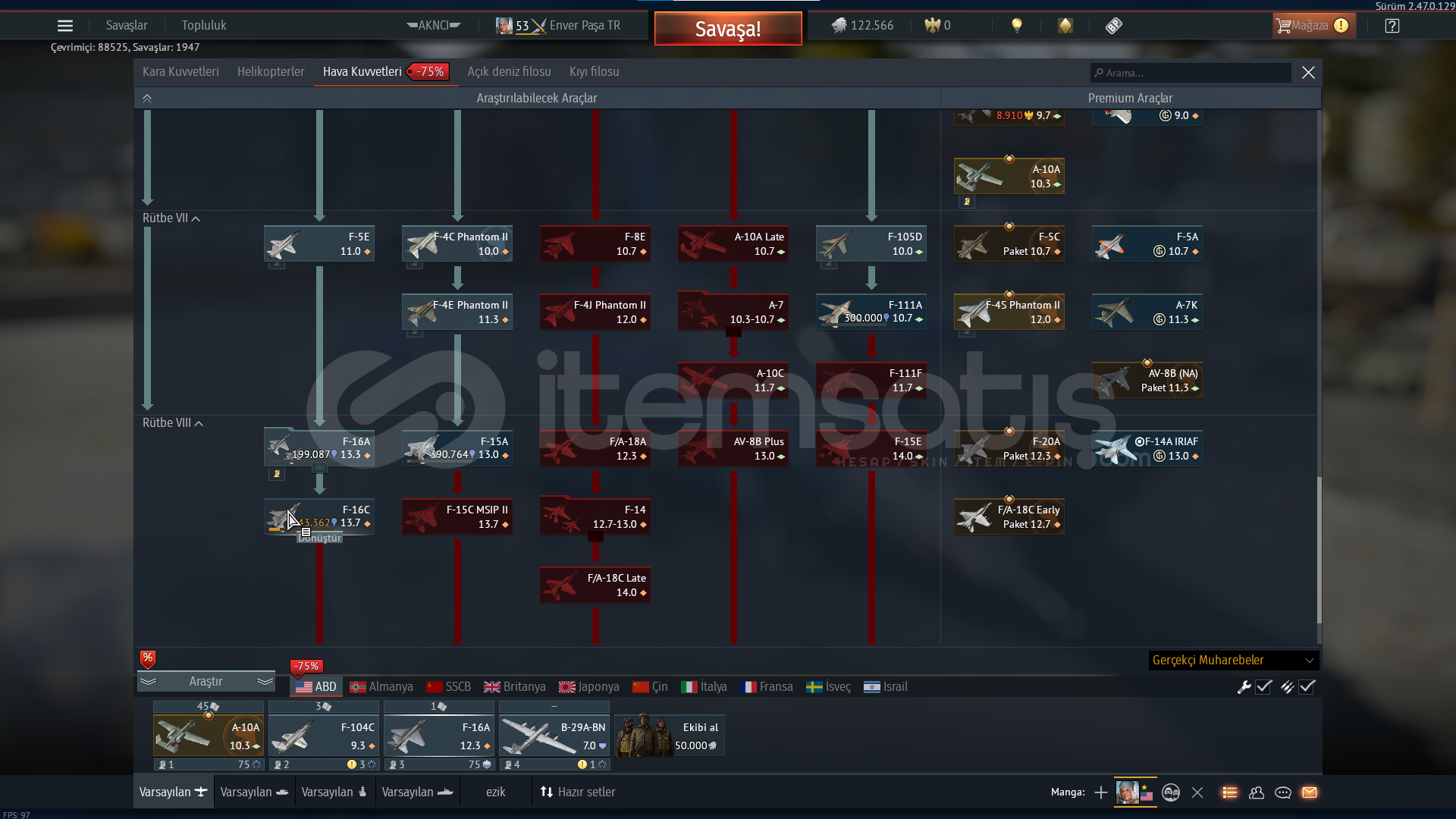Open the mail envelope icon

pyautogui.click(x=1310, y=792)
